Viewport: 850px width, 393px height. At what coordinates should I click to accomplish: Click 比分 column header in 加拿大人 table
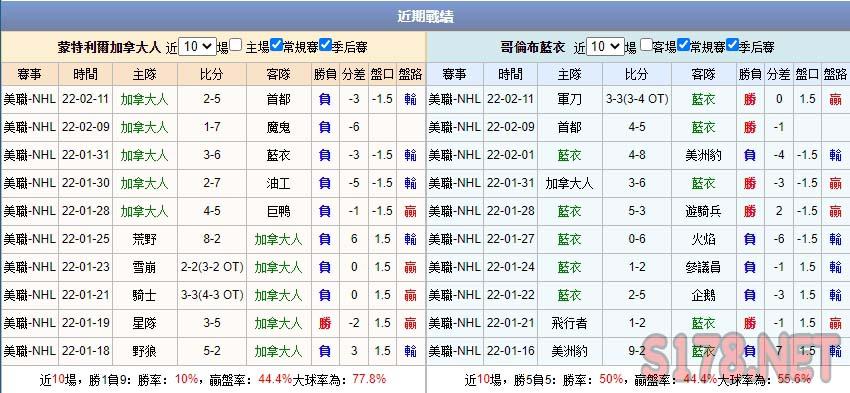[211, 74]
